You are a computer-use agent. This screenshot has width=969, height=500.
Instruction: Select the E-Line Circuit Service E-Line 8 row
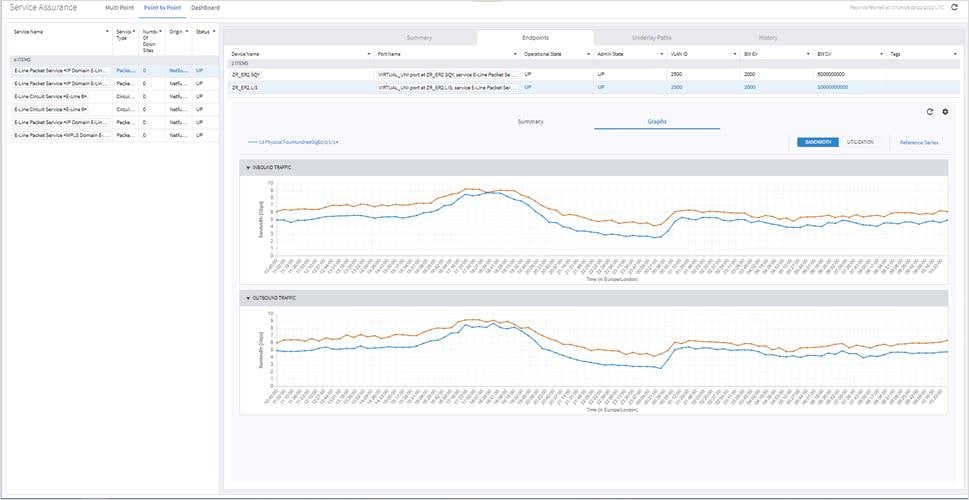[114, 96]
